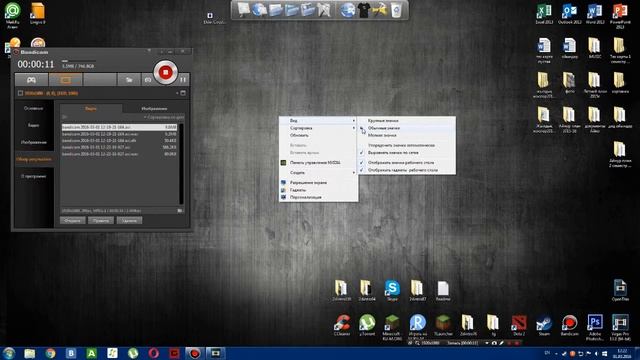Click the window icon on the Bandicam target row
The height and width of the screenshot is (360, 640).
[x=183, y=93]
